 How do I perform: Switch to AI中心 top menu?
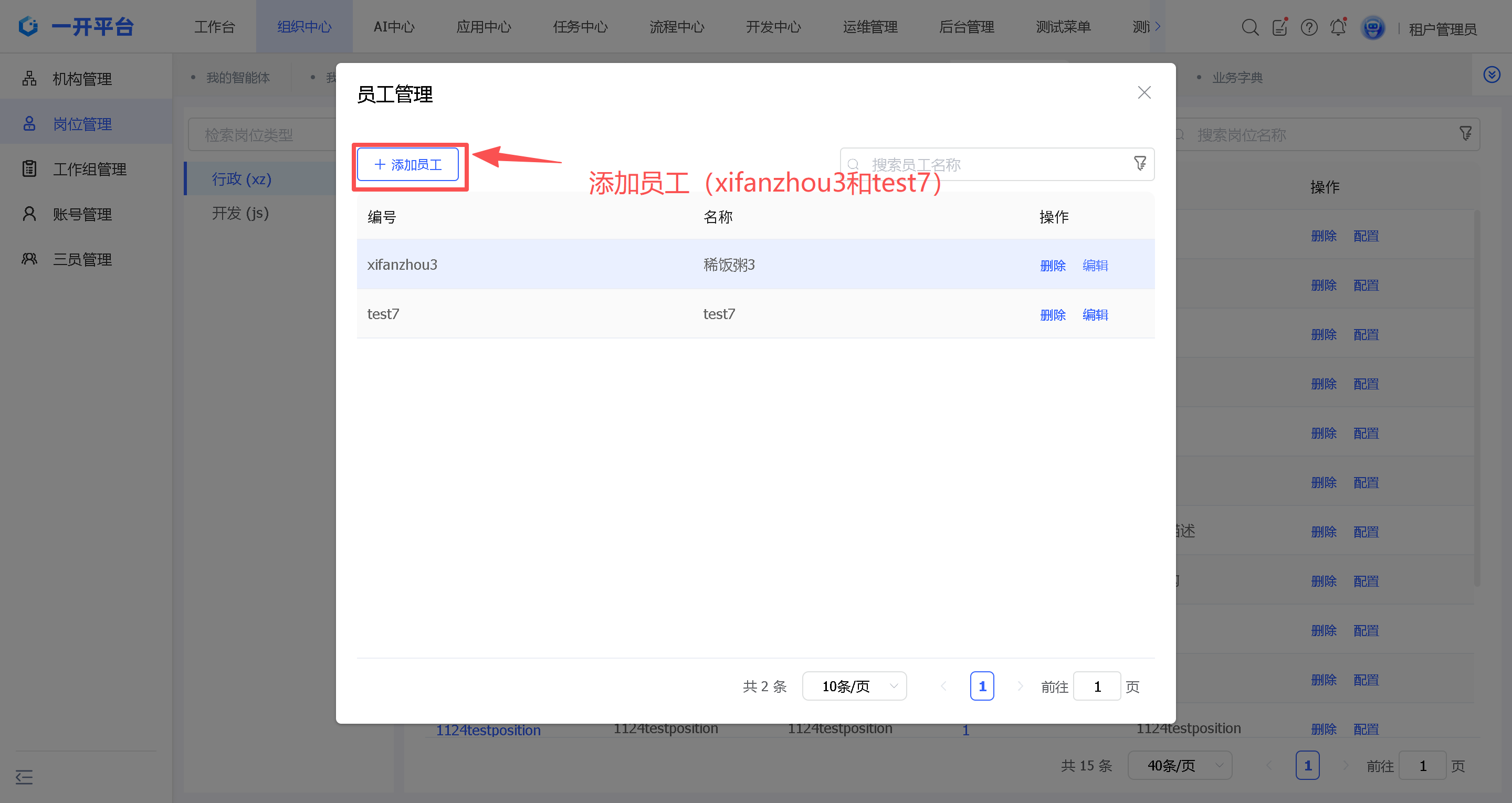tap(394, 27)
